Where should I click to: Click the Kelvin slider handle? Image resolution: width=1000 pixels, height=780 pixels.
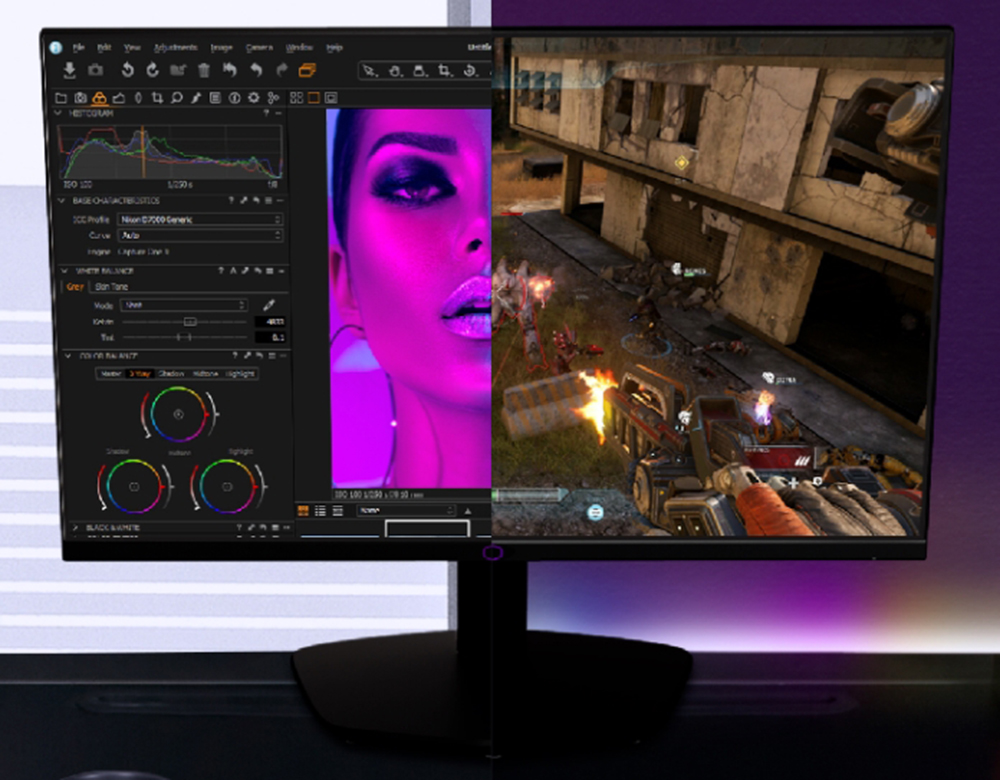189,322
